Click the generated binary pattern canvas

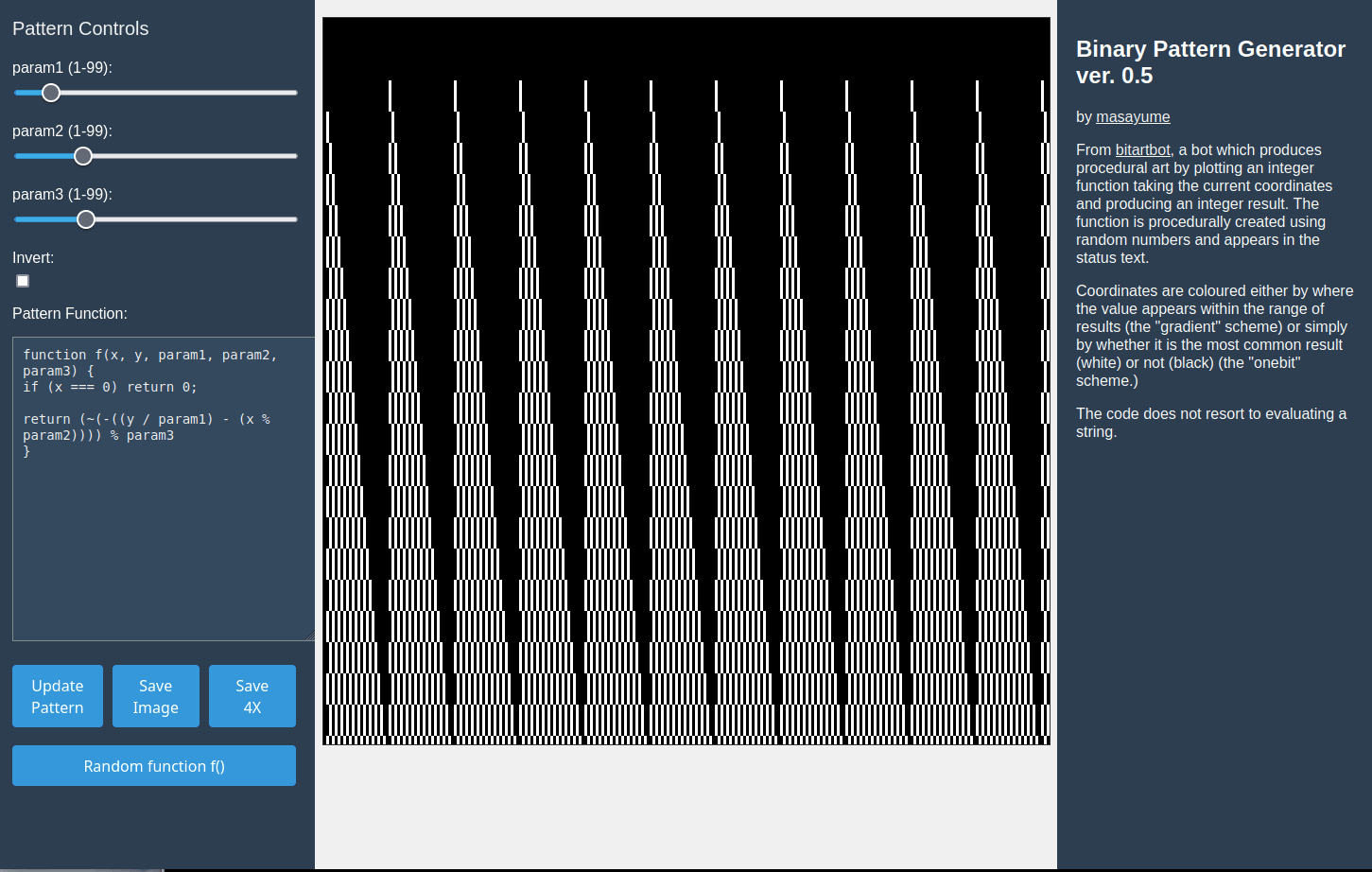pos(686,381)
